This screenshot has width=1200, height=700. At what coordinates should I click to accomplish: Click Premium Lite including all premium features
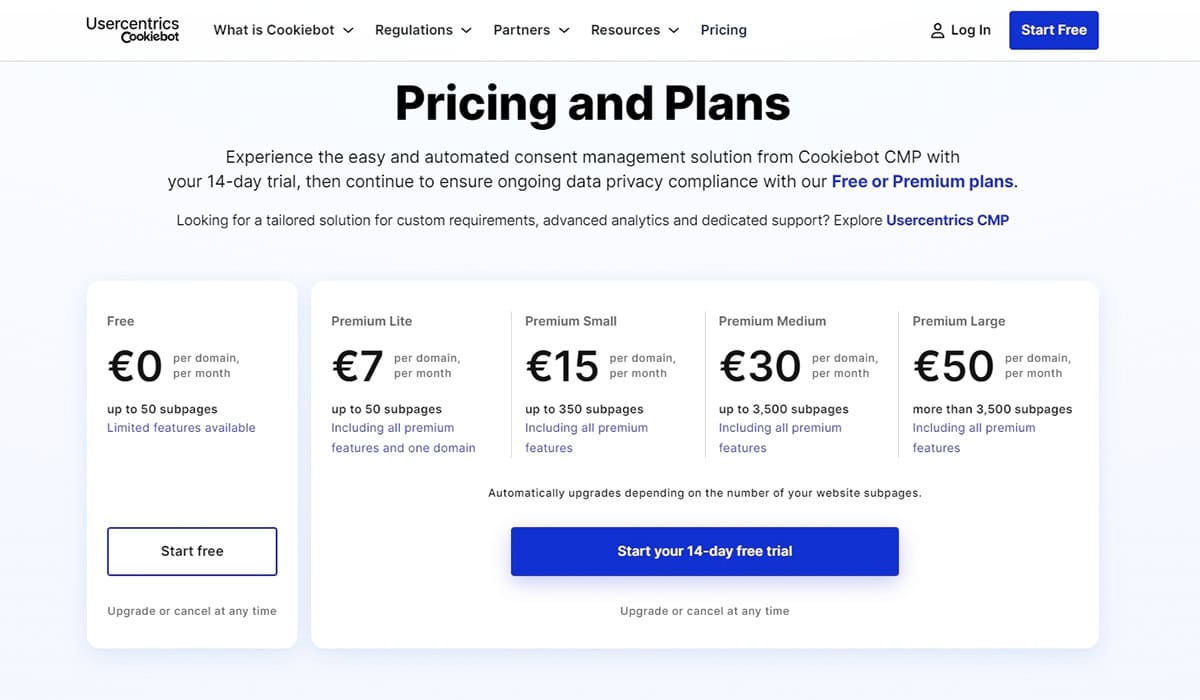(403, 438)
